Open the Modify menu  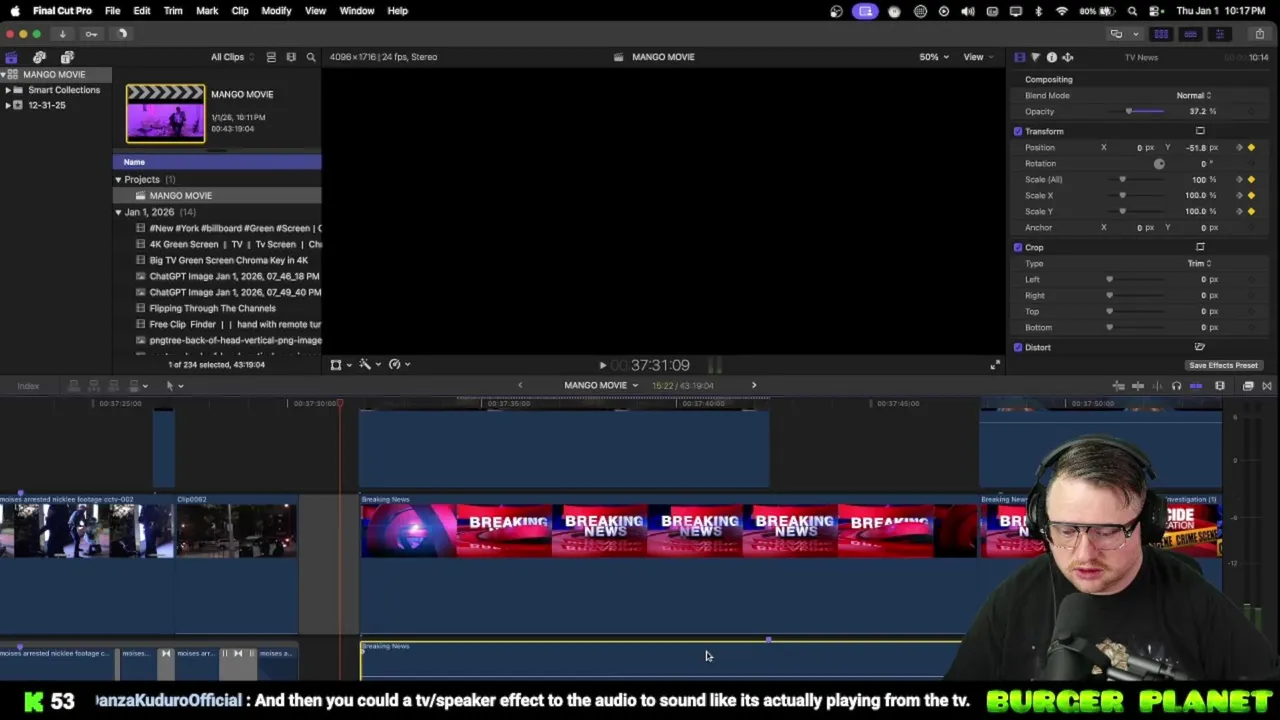276,11
